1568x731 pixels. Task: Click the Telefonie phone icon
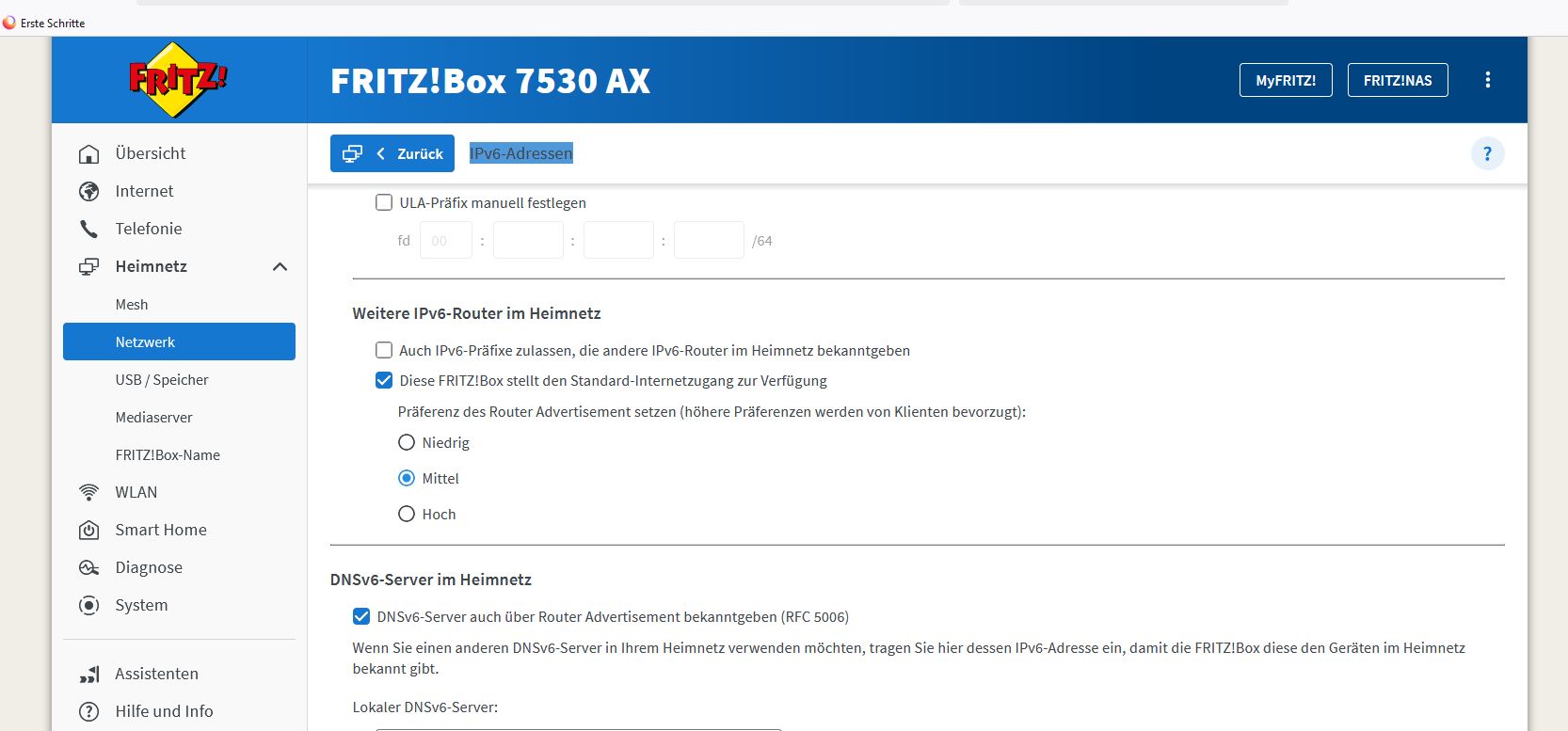click(88, 229)
